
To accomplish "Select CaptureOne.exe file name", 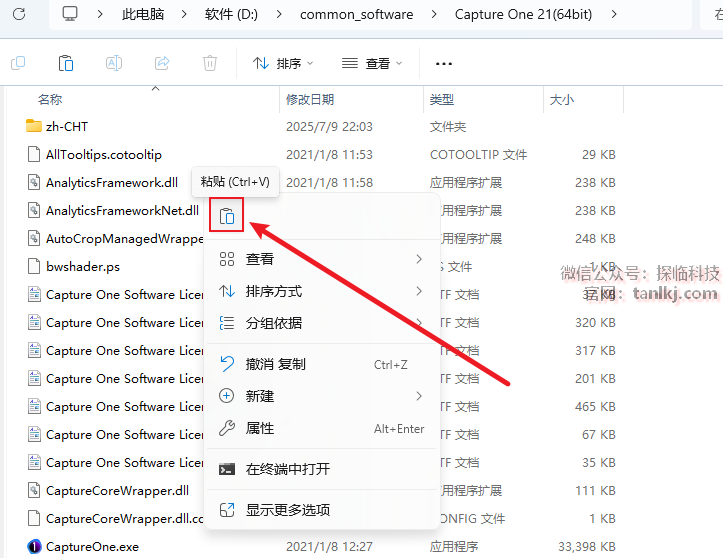I will pyautogui.click(x=92, y=547).
